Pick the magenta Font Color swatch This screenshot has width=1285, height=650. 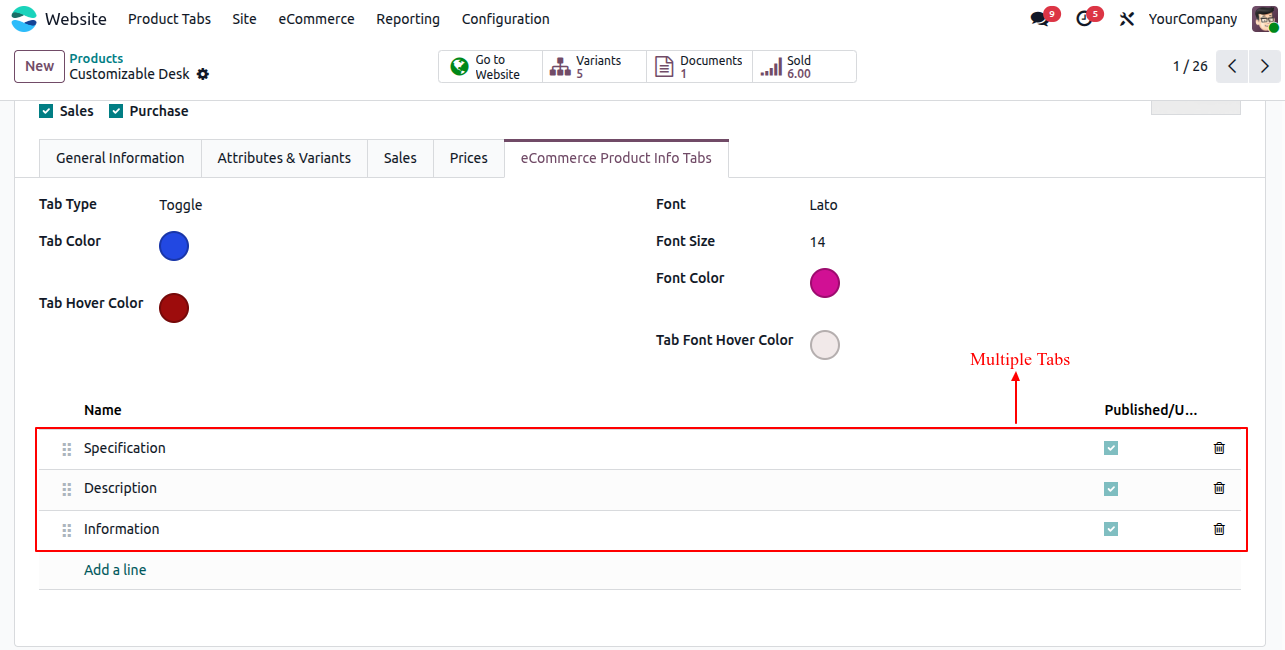825,283
